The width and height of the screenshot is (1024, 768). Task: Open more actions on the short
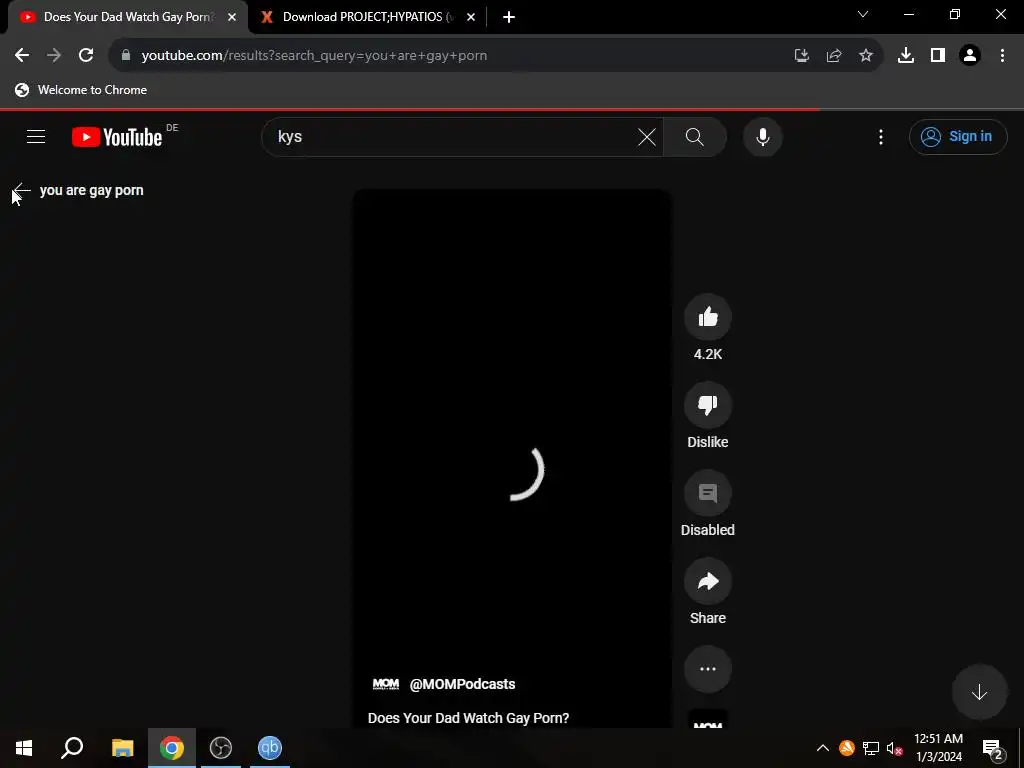coord(708,669)
